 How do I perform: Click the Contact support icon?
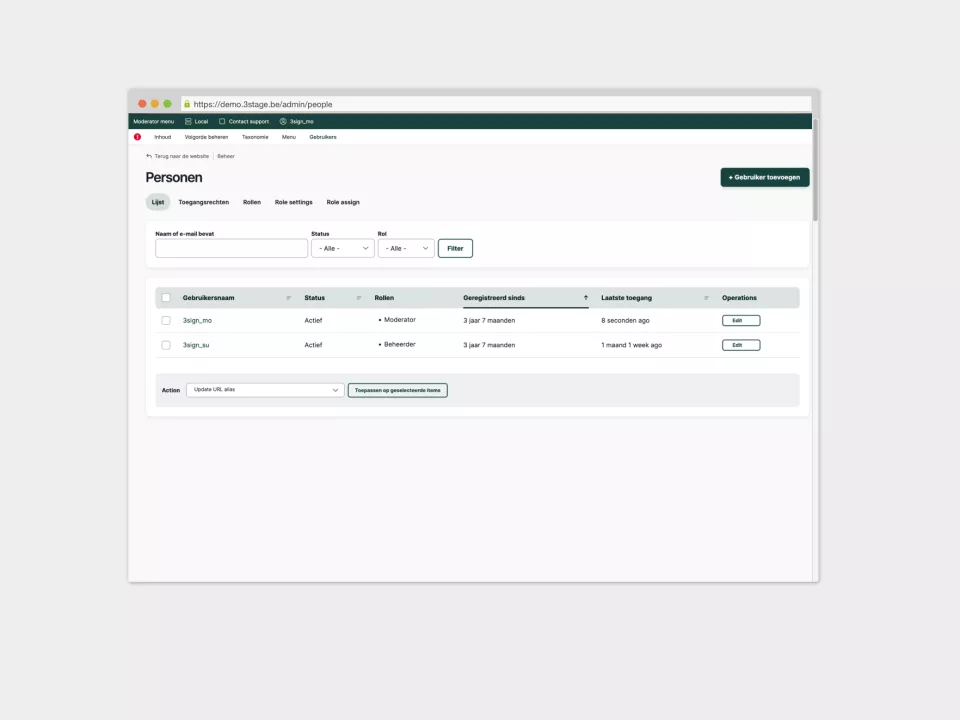point(222,121)
